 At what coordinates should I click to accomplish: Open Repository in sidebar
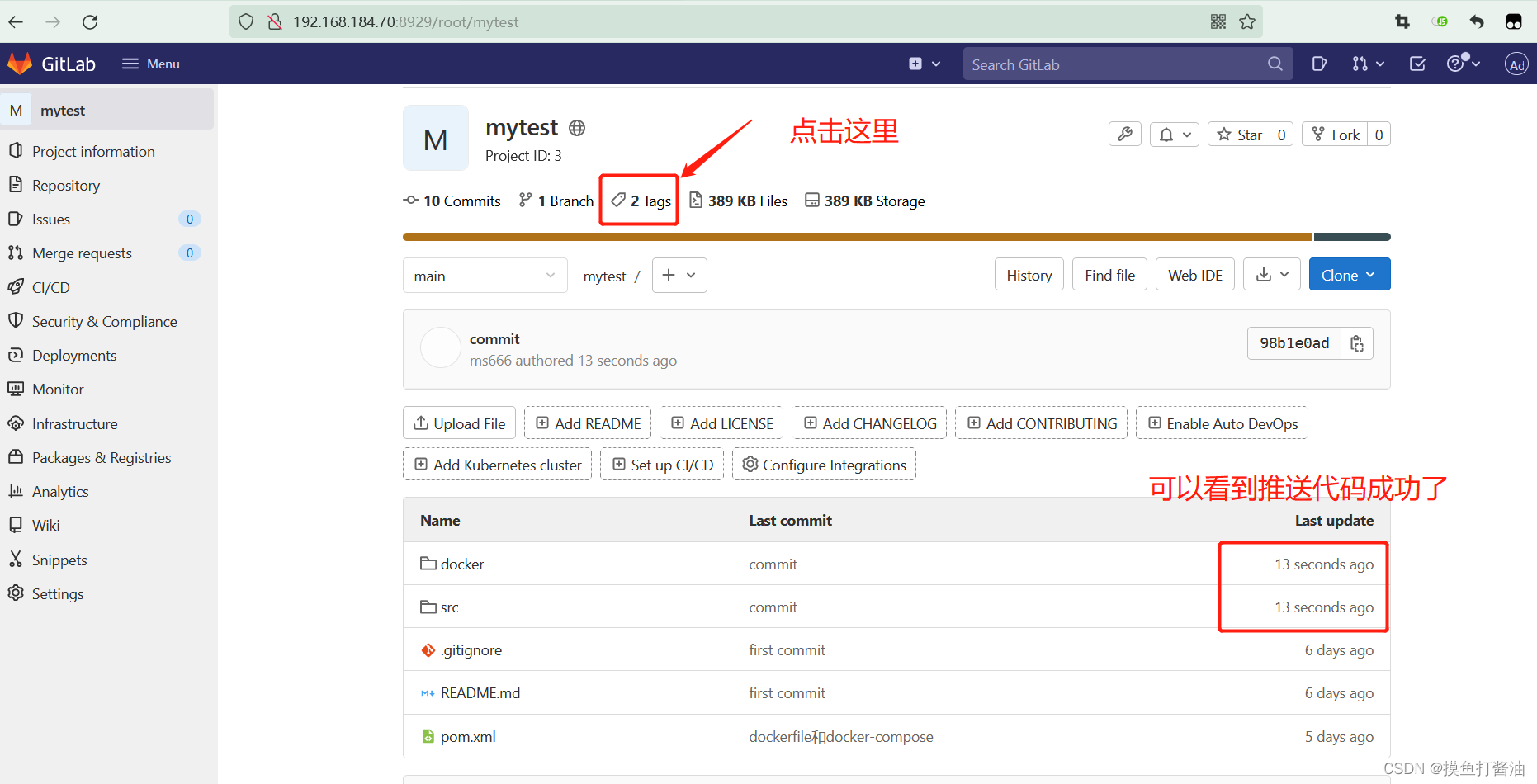[x=66, y=185]
